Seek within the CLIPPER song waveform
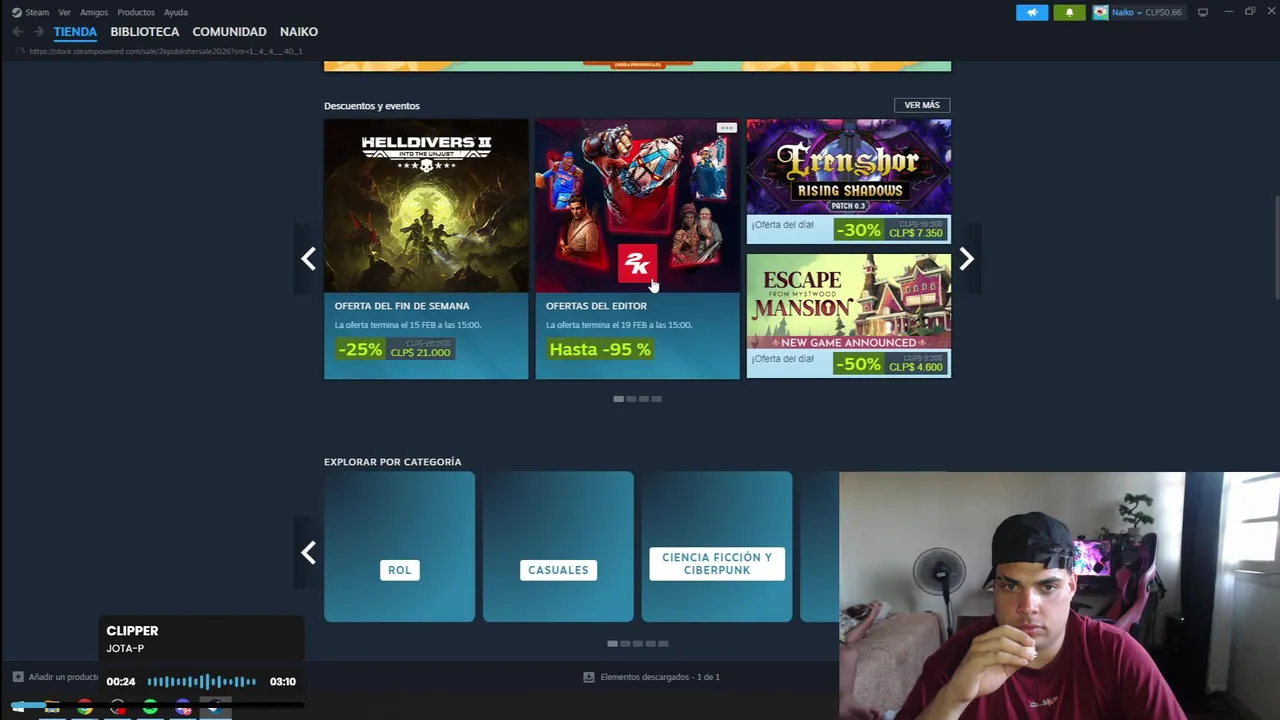 pos(202,681)
